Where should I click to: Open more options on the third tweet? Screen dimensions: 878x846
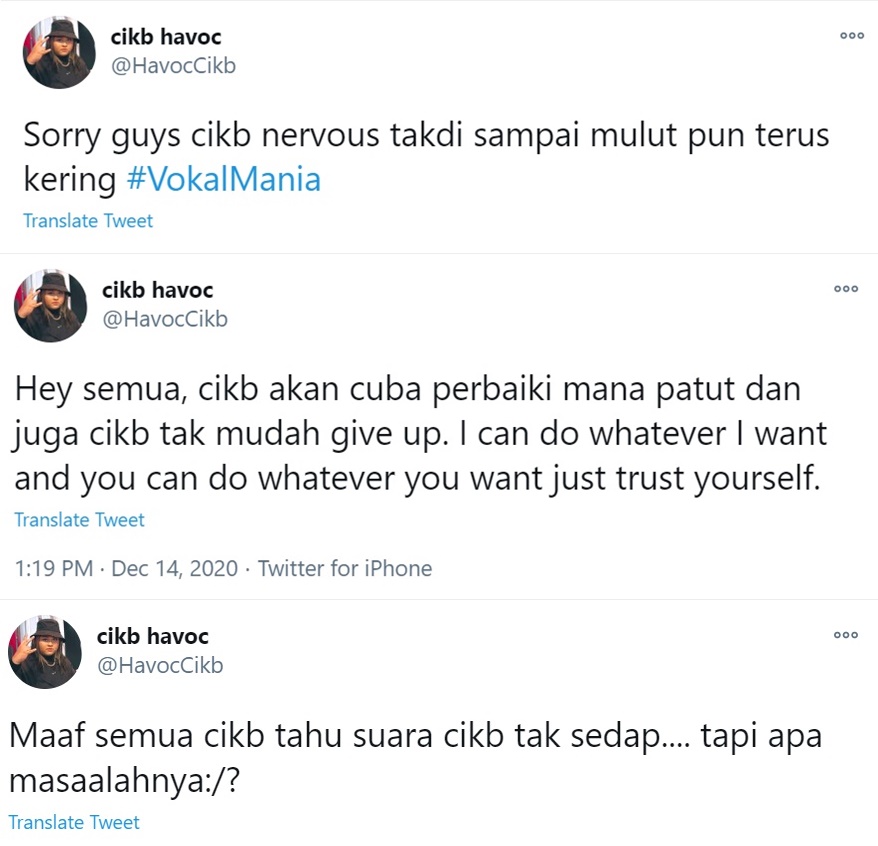[x=846, y=635]
